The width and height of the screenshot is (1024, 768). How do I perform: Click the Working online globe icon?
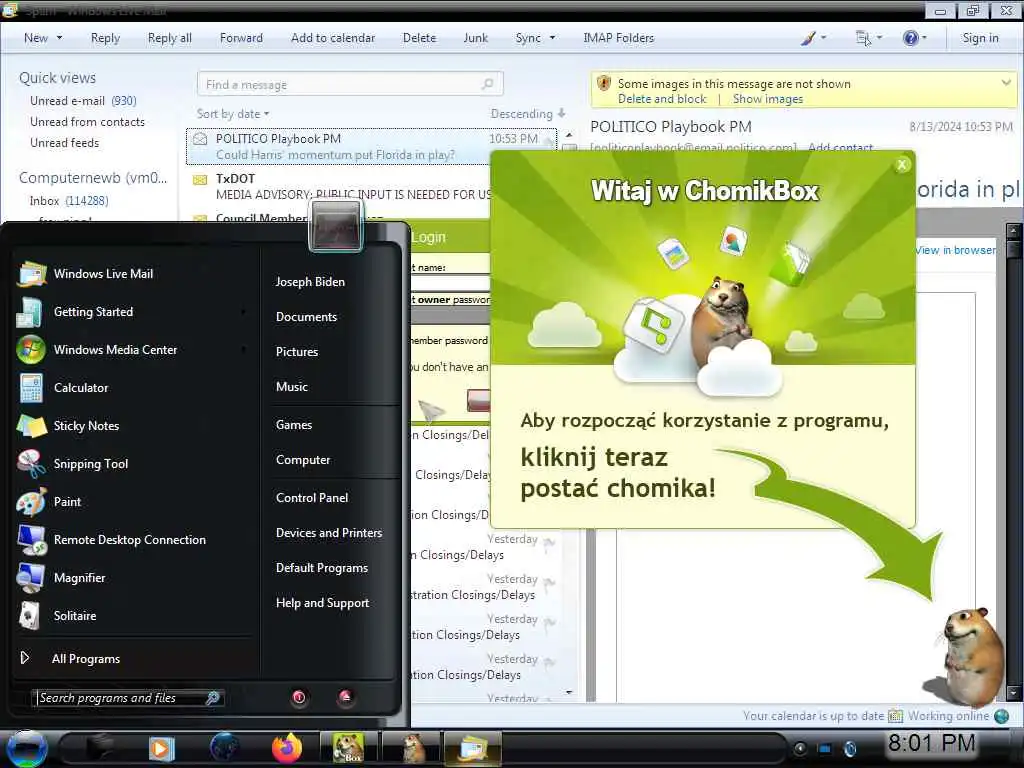point(1001,716)
